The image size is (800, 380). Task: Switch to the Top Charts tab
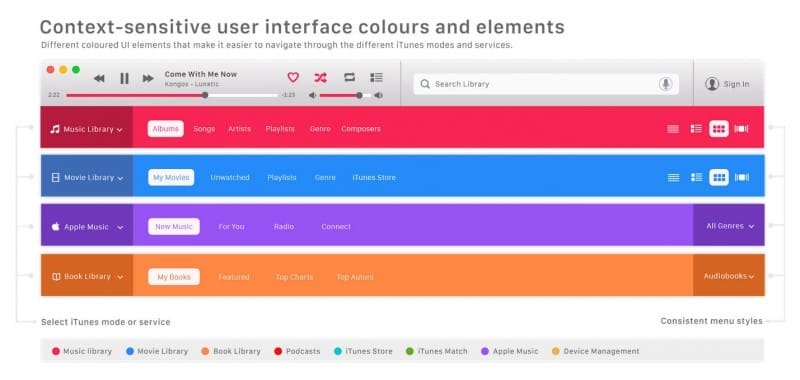click(294, 277)
